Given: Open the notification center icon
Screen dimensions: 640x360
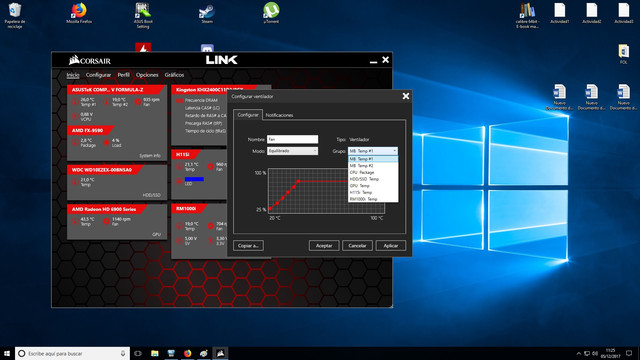Looking at the screenshot, I should (x=629, y=353).
